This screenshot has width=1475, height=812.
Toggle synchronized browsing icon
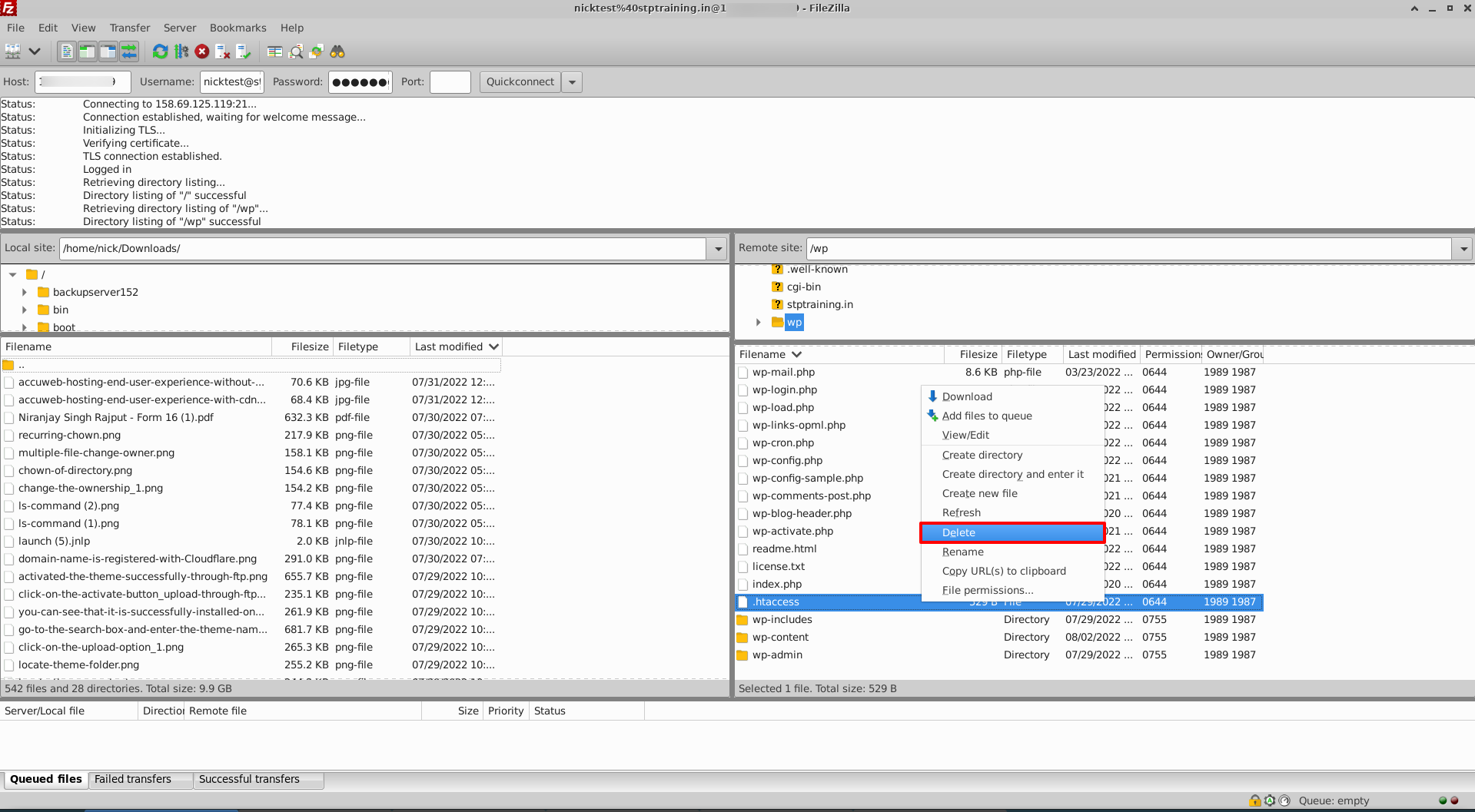click(x=317, y=51)
